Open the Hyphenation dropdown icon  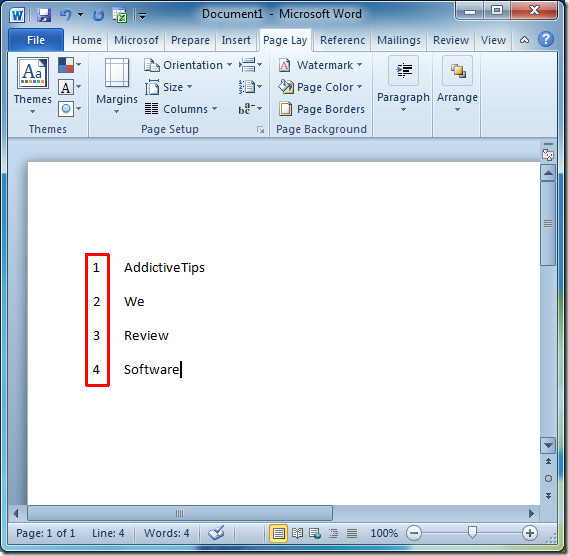(250, 109)
